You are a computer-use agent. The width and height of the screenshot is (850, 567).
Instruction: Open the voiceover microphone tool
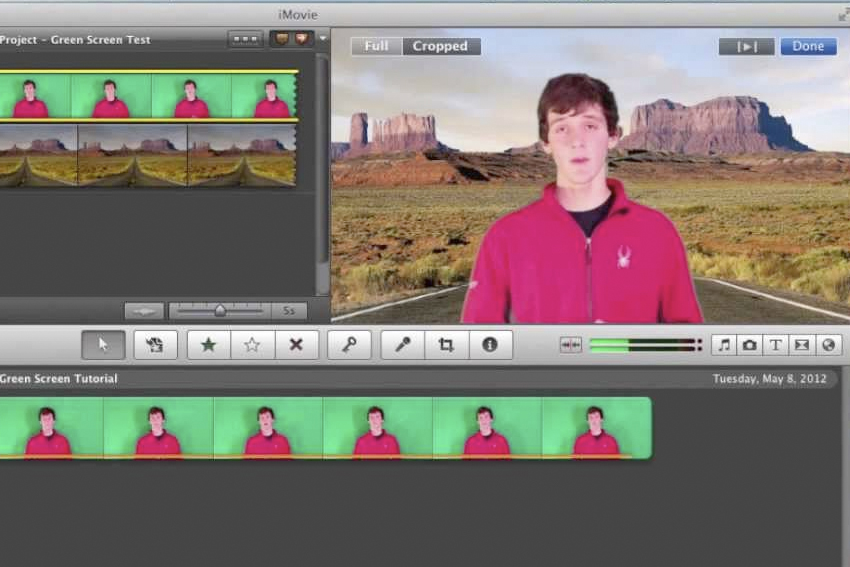pyautogui.click(x=402, y=345)
